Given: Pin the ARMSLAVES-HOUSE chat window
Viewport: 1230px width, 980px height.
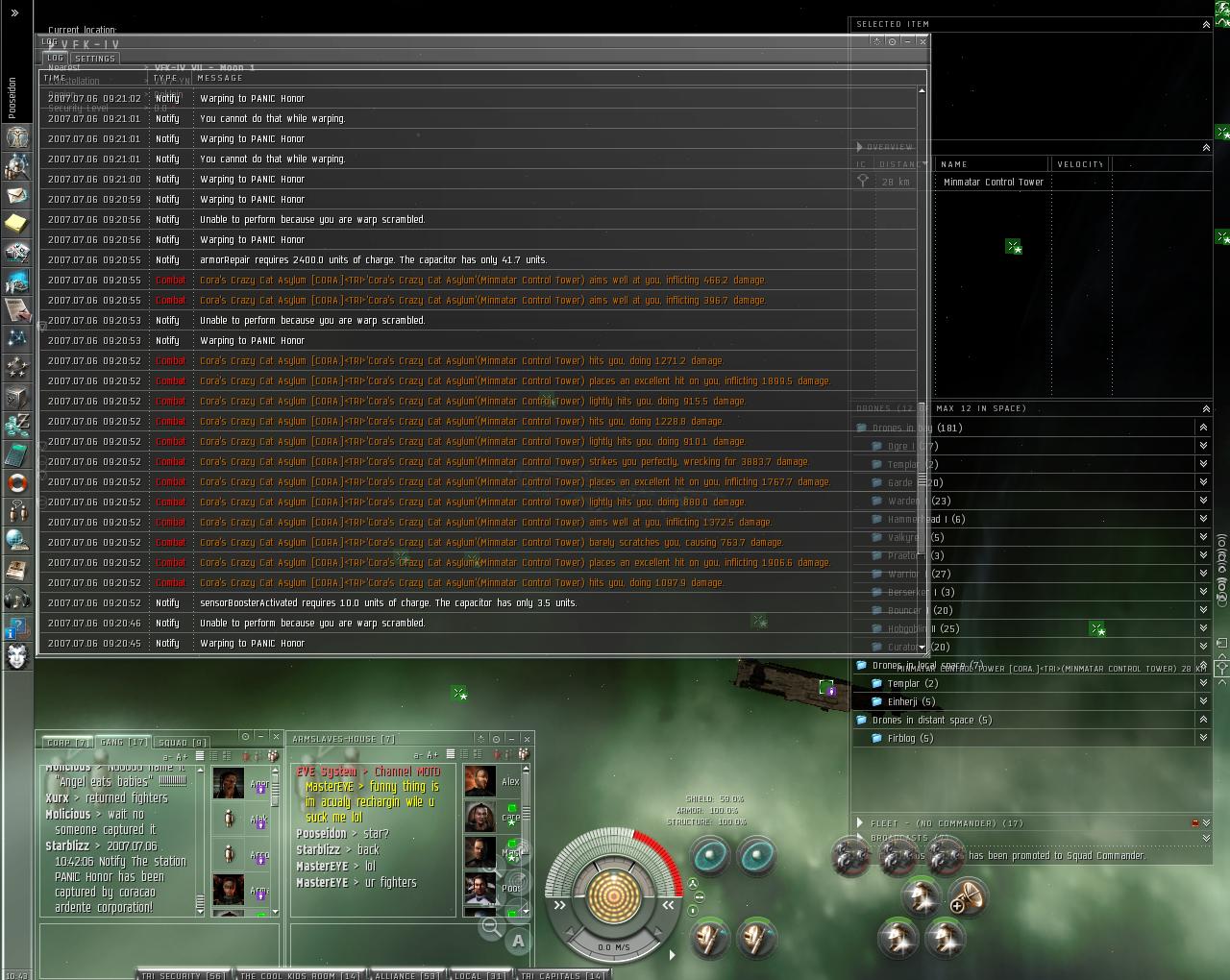Looking at the screenshot, I should 496,738.
